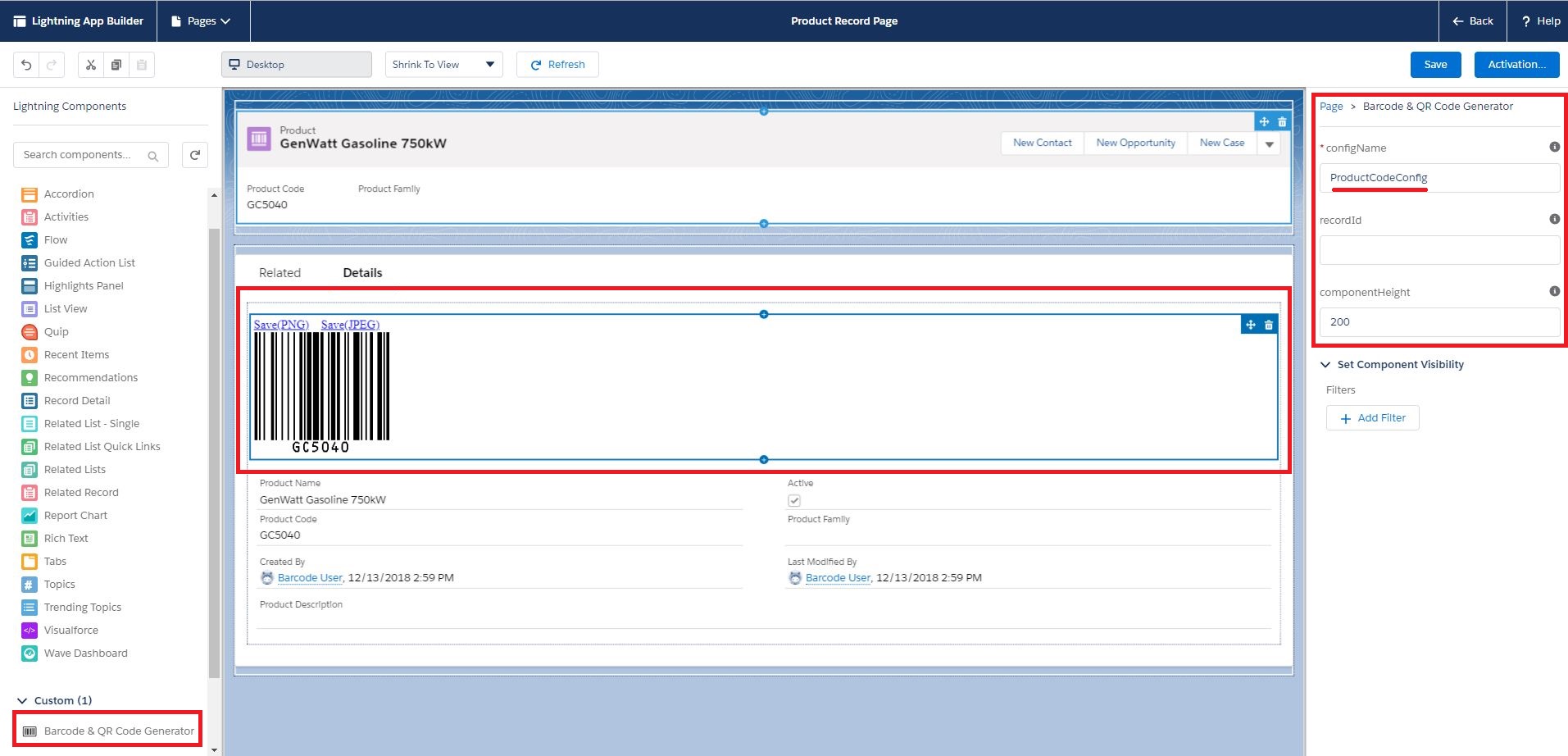Screen dimensions: 1568x756
Task: Toggle the Active checkbox
Action: tap(794, 501)
